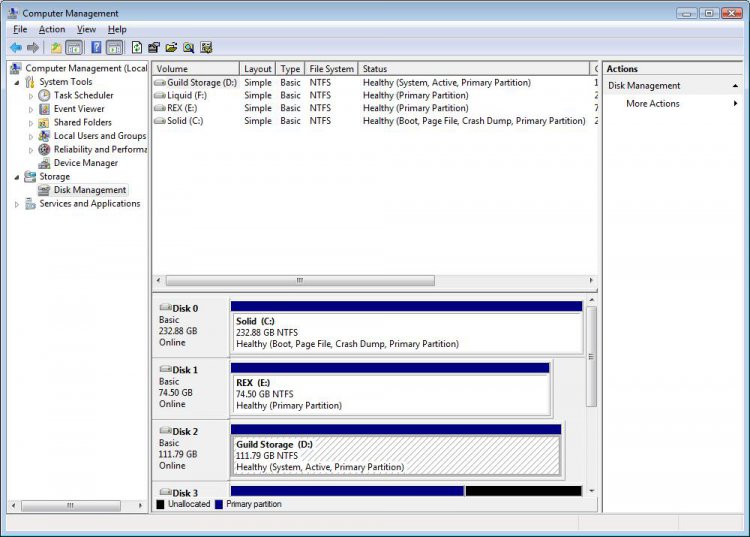Click the disk view vertical scrollbar thumb
This screenshot has width=750, height=537.
pyautogui.click(x=592, y=357)
